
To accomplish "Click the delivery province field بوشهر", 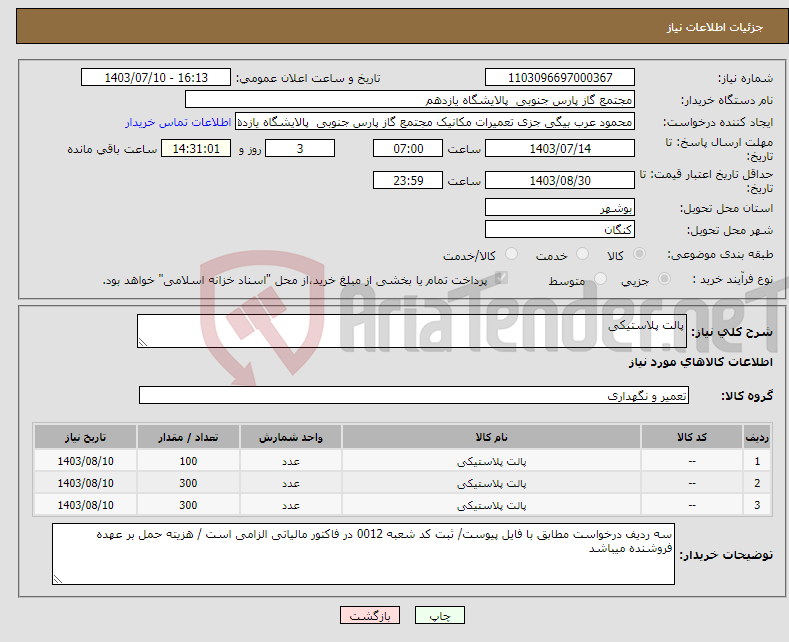I will tap(560, 207).
